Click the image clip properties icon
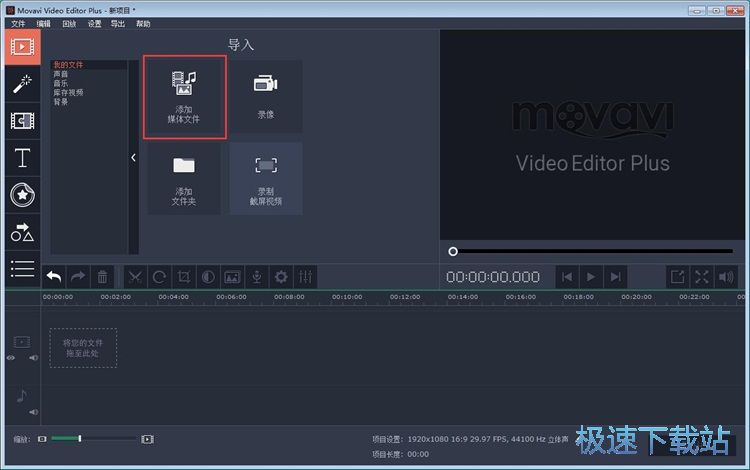The width and height of the screenshot is (750, 470). point(232,277)
